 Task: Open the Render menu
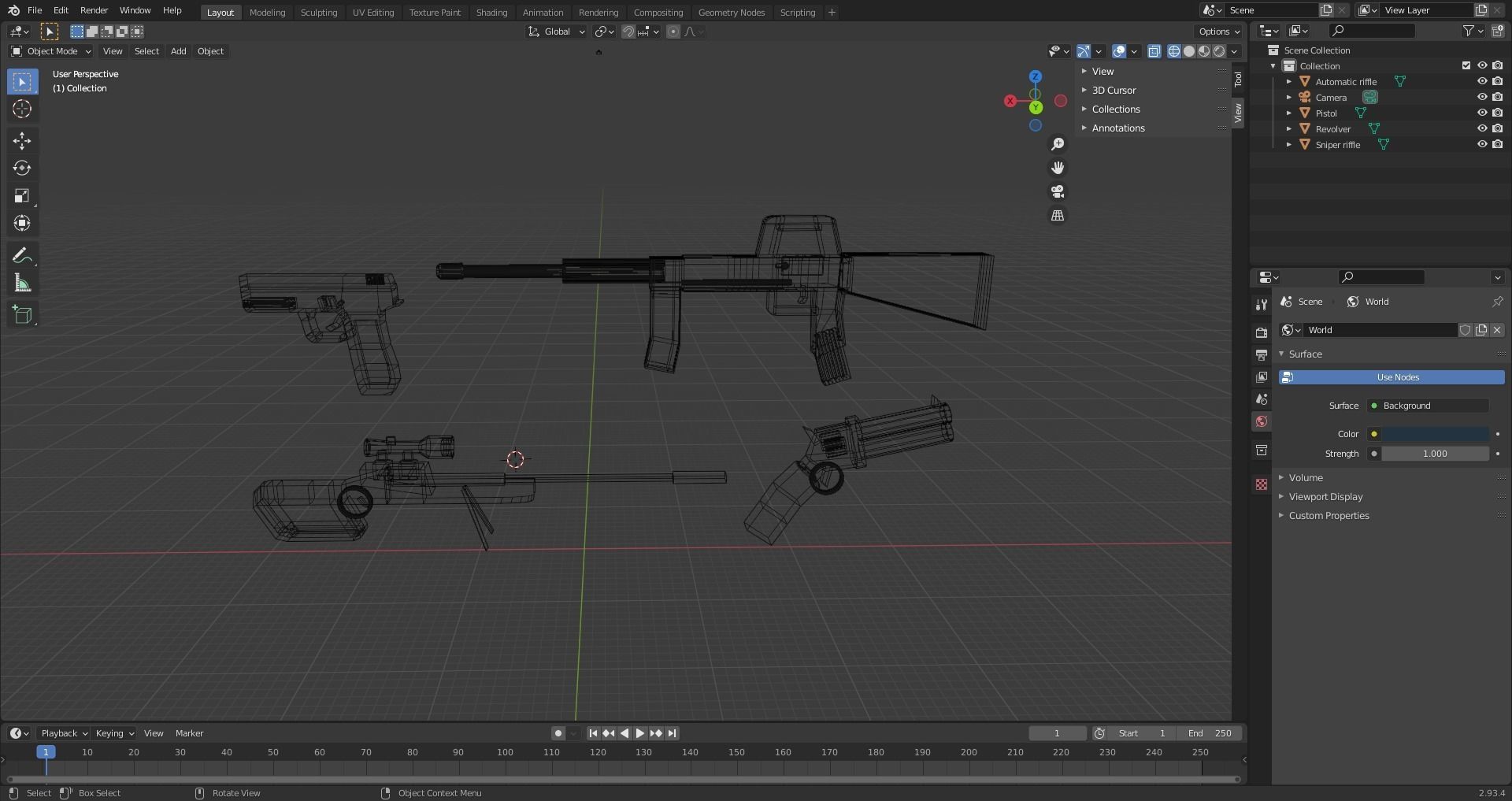(94, 10)
